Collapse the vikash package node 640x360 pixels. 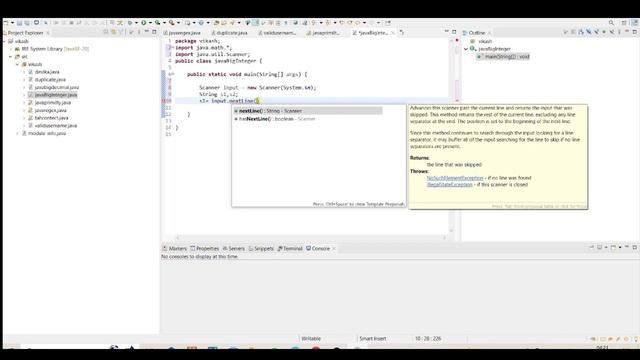click(18, 64)
